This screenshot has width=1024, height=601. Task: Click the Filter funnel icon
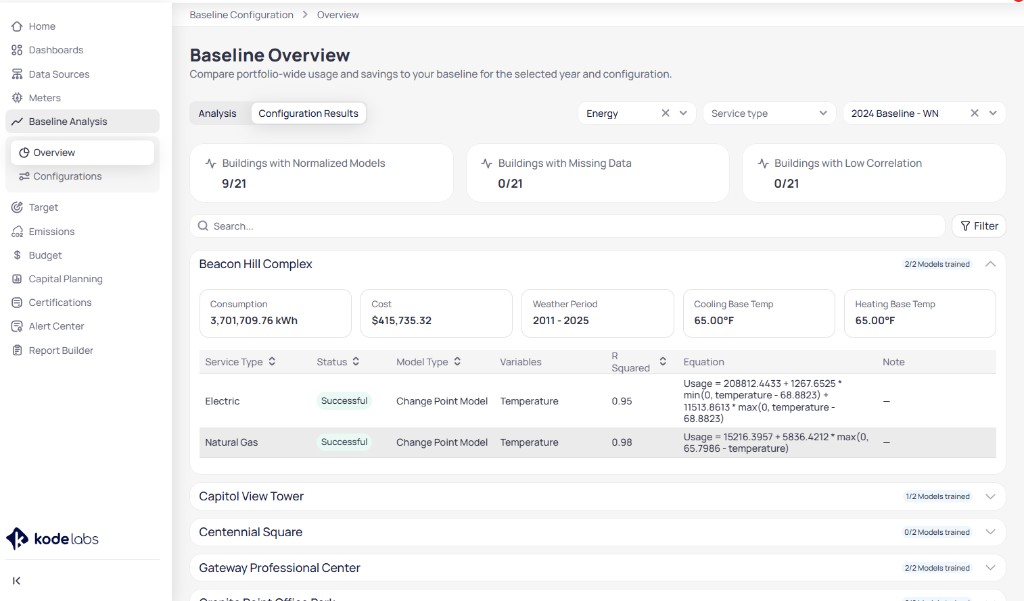[x=965, y=226]
